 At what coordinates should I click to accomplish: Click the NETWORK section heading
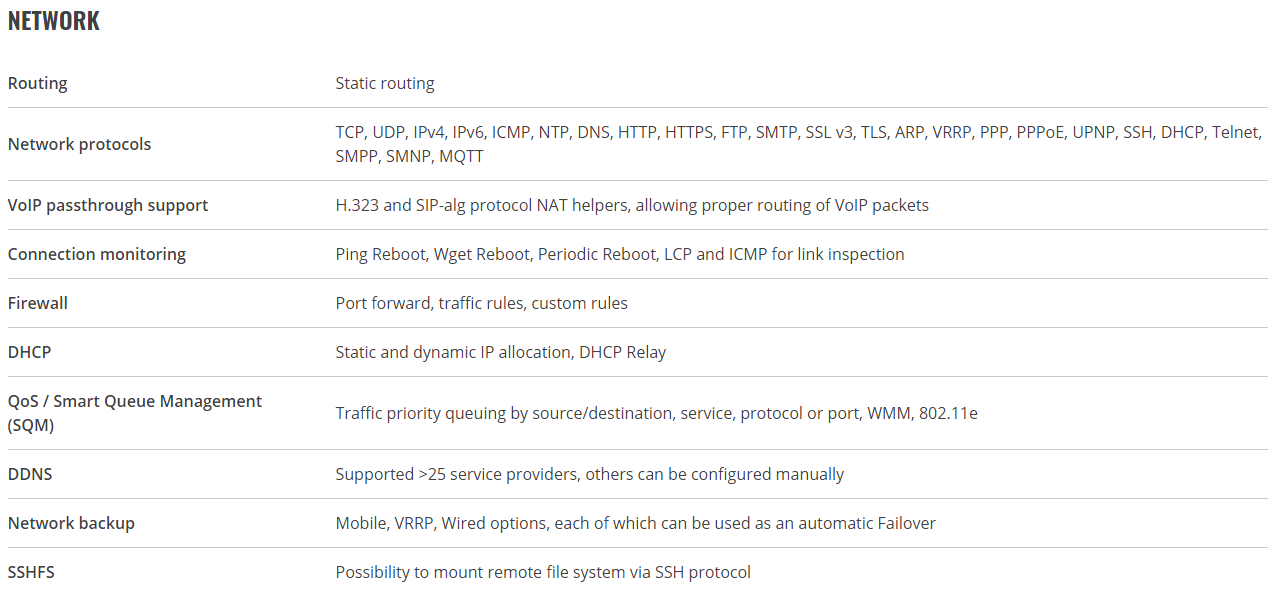54,21
